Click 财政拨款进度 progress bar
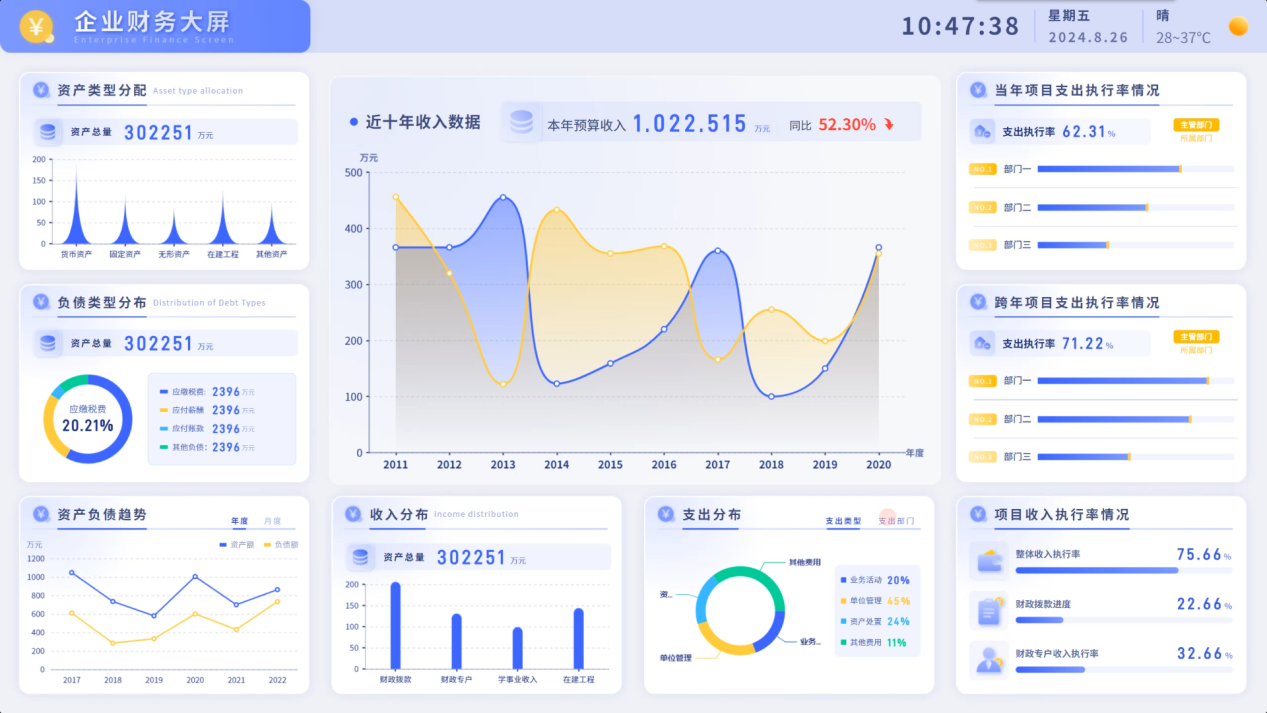Screen dimensions: 1267x713 1124,620
